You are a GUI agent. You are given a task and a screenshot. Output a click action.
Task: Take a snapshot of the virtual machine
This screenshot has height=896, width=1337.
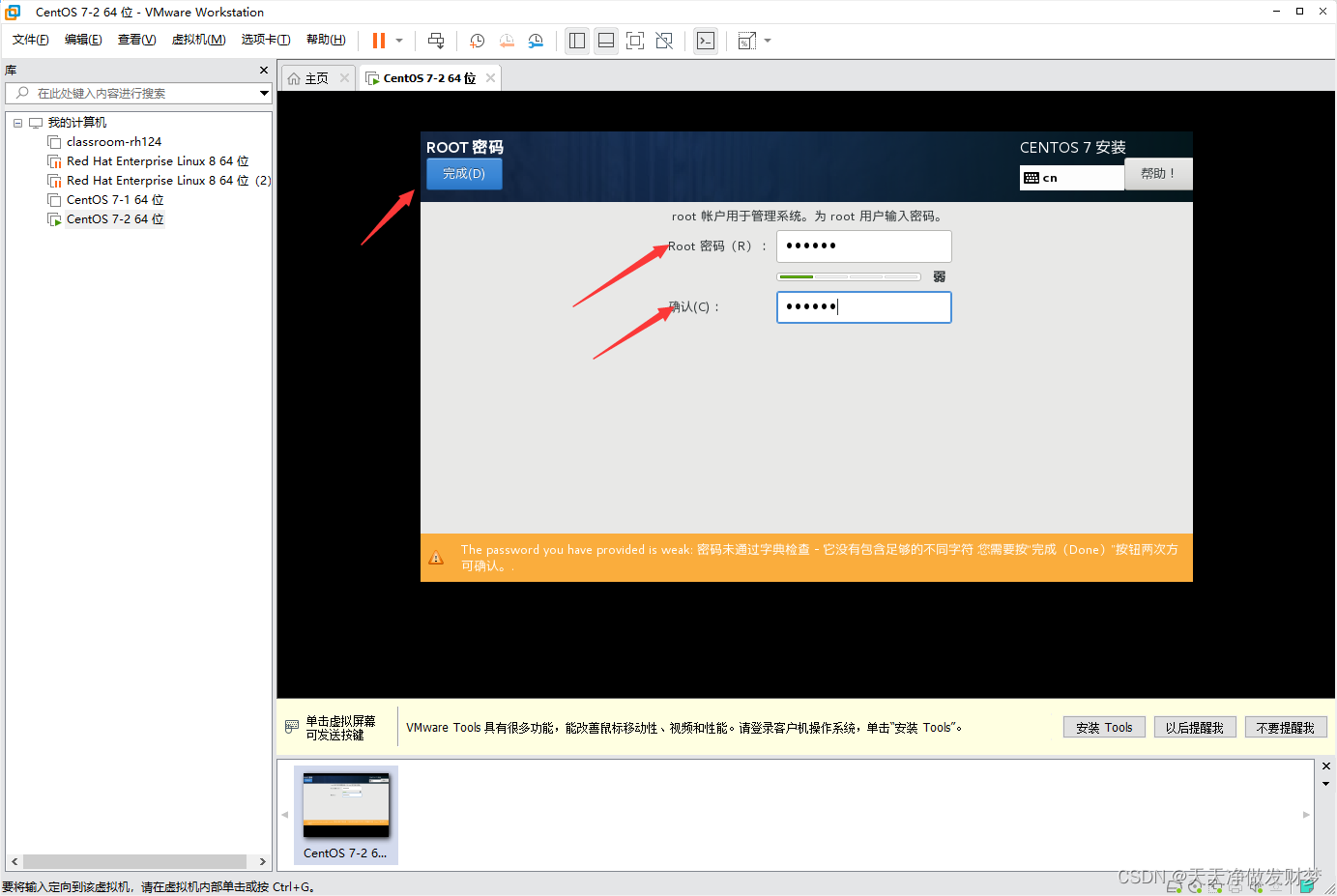(x=477, y=41)
